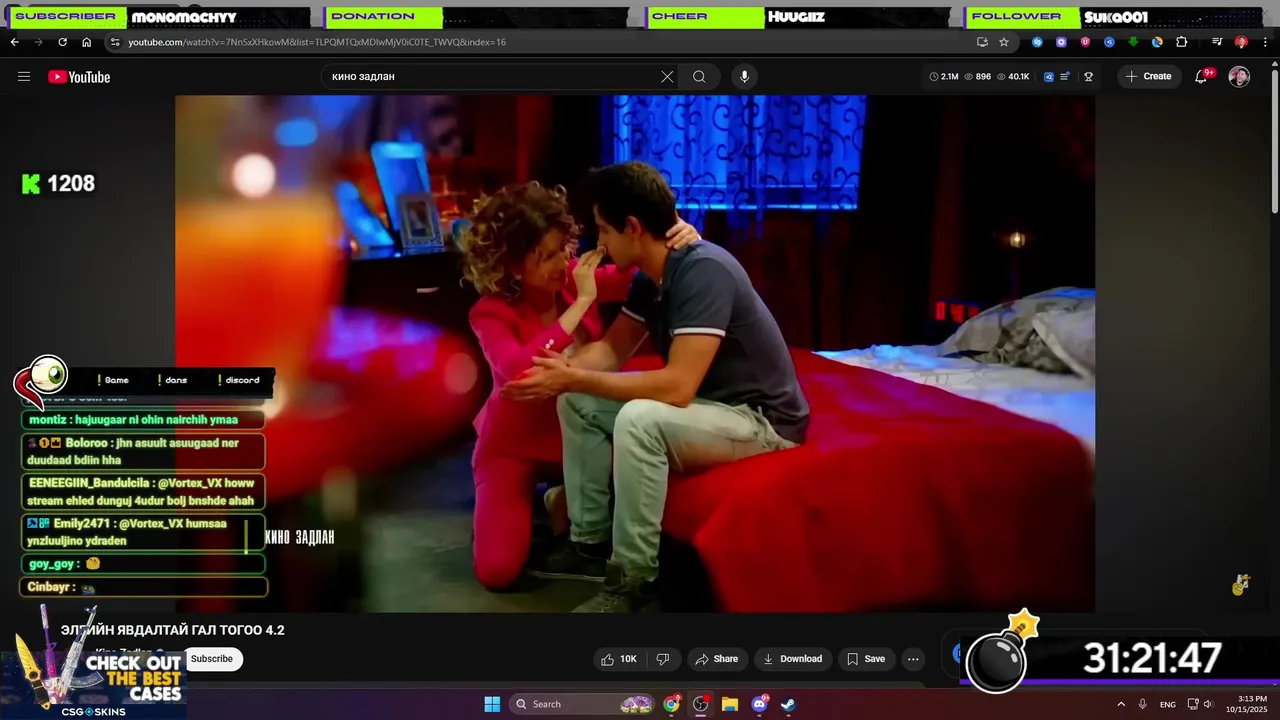
Task: Open the browser media control button
Action: [1217, 42]
